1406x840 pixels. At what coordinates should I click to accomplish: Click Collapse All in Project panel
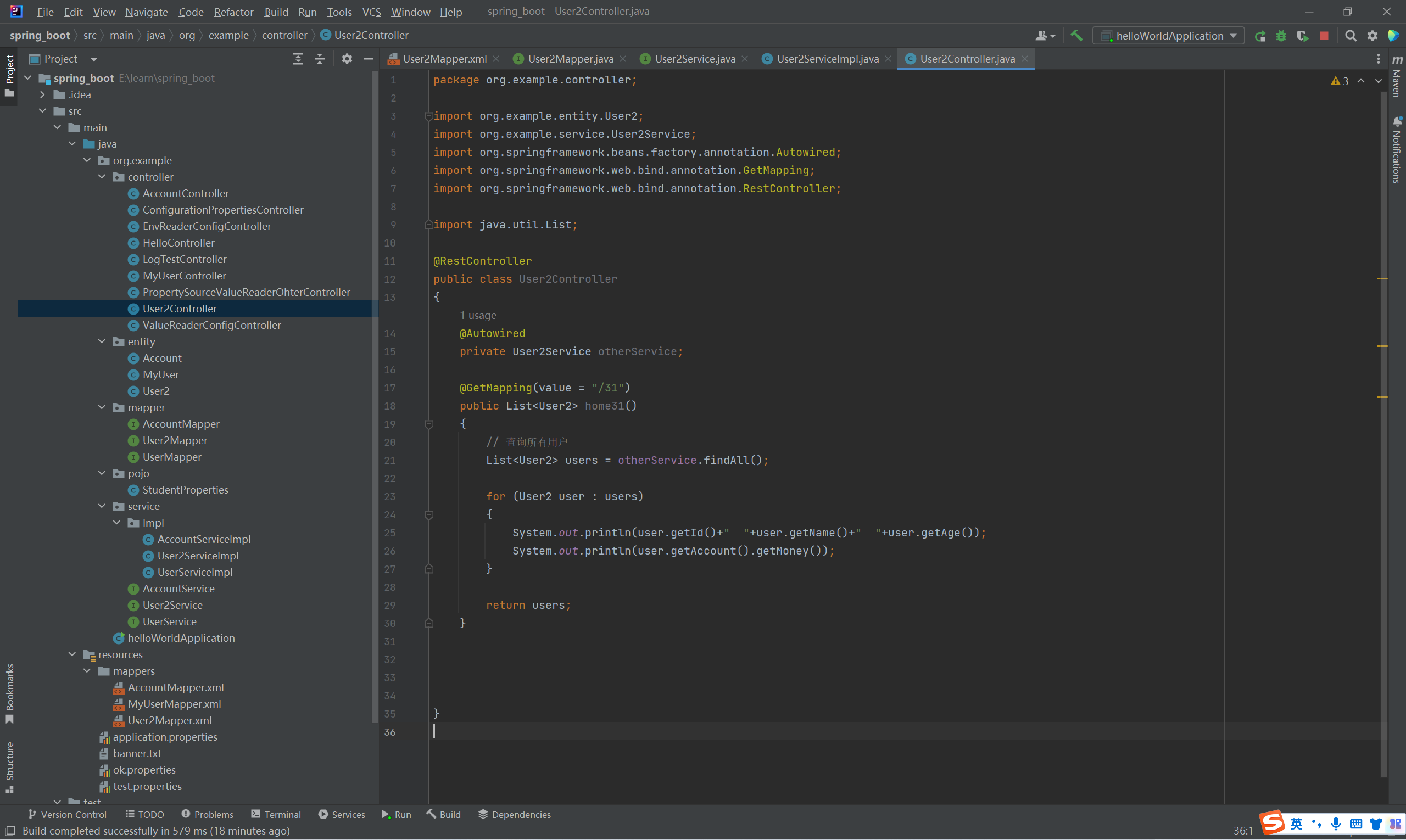click(319, 59)
